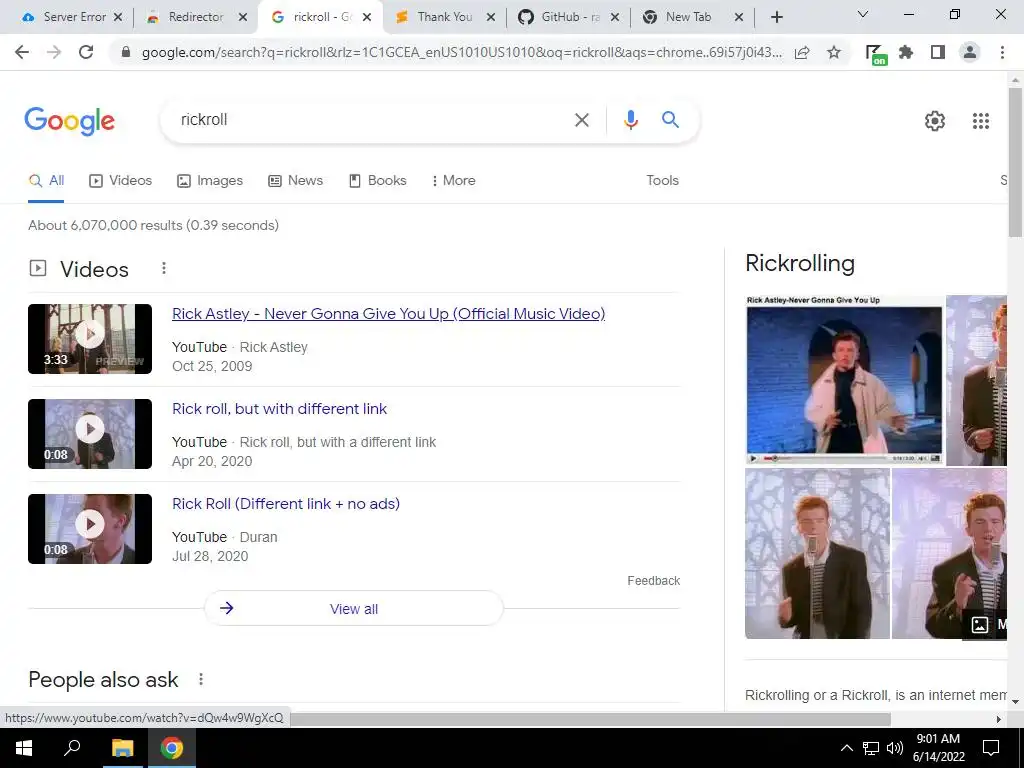Click the right arrow of horizontal scrollbar
The height and width of the screenshot is (768, 1024).
click(x=999, y=719)
